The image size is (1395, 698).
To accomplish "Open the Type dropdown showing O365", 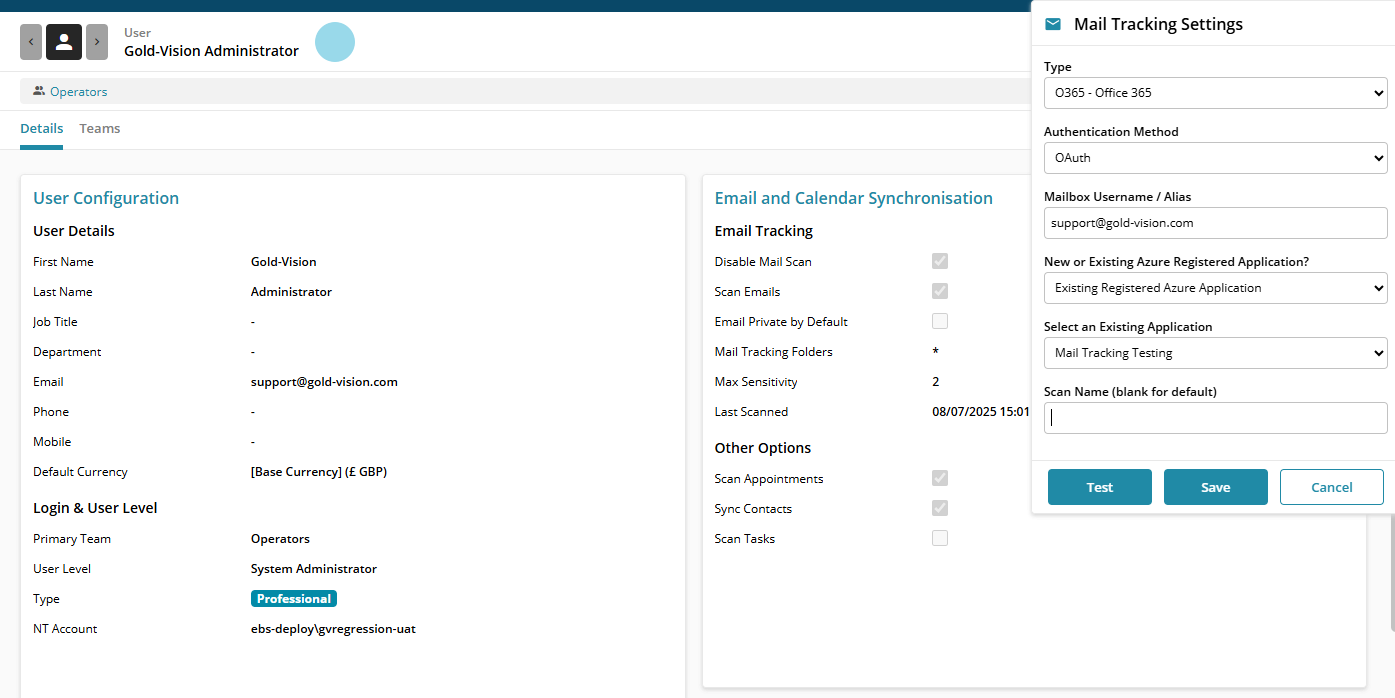I will [1215, 93].
